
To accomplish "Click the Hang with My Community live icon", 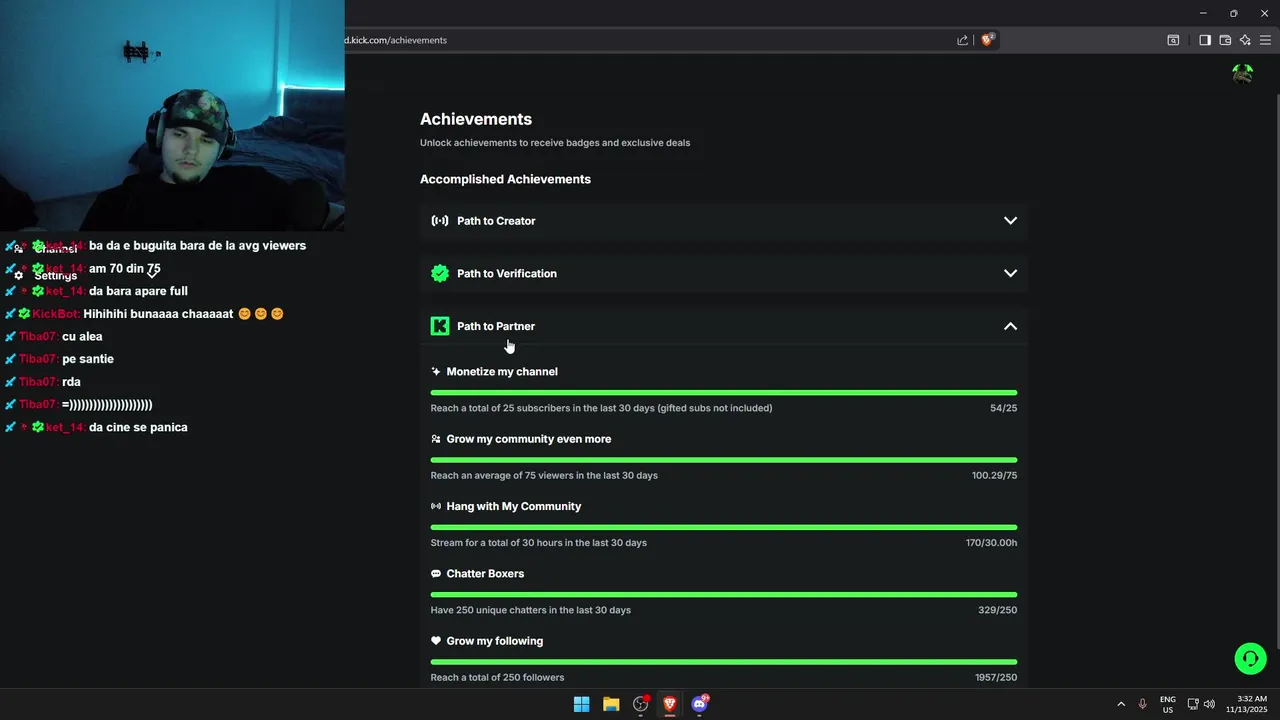I will tap(436, 506).
